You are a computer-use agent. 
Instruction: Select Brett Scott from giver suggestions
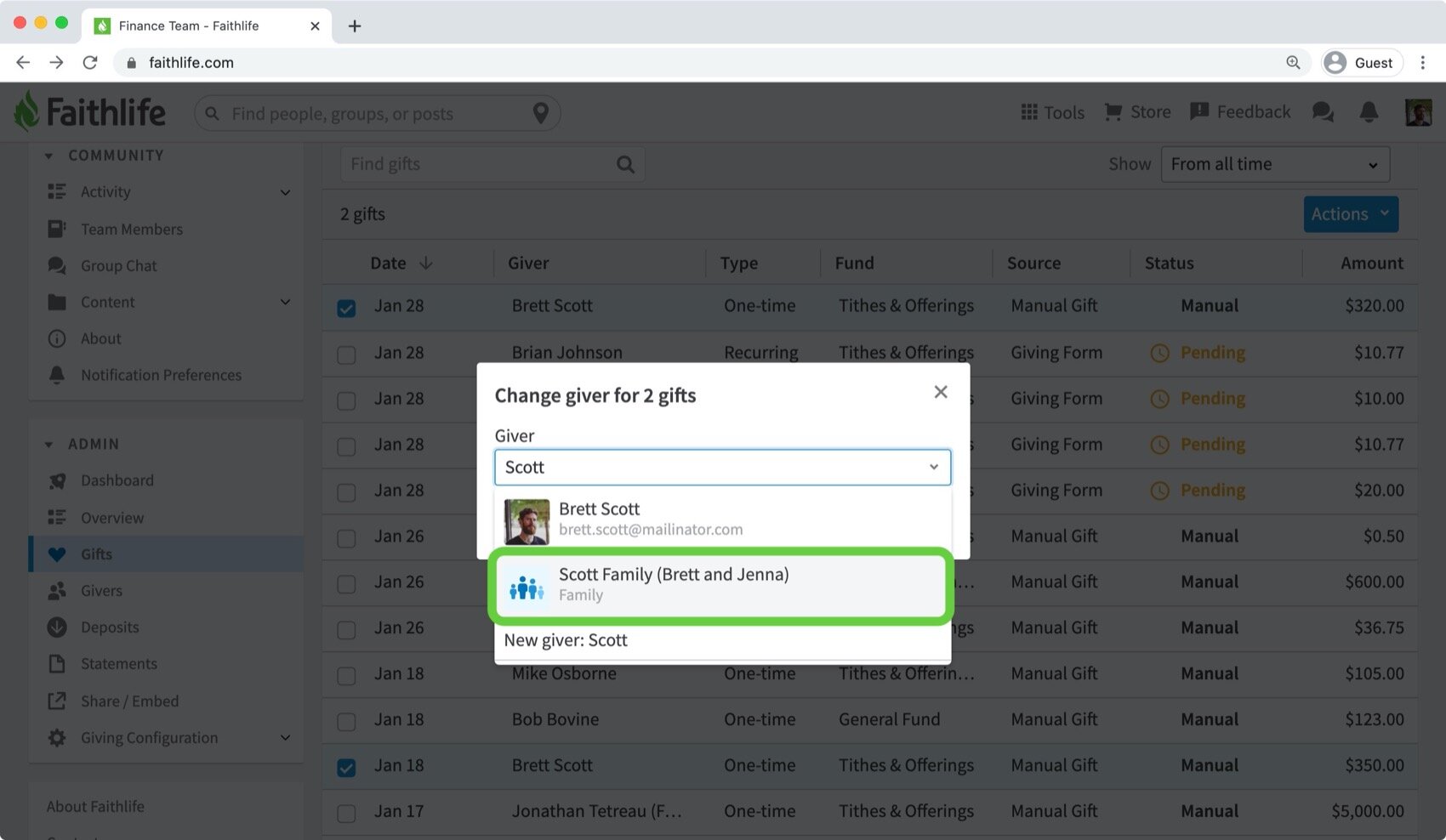pyautogui.click(x=722, y=519)
